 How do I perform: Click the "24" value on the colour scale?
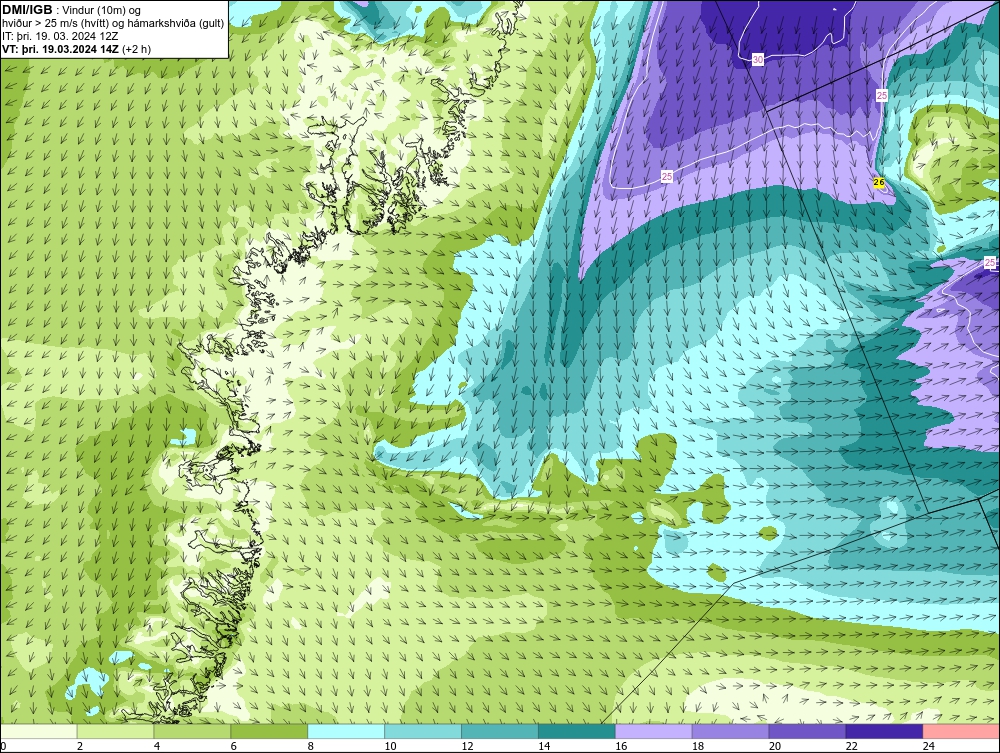pyautogui.click(x=929, y=746)
